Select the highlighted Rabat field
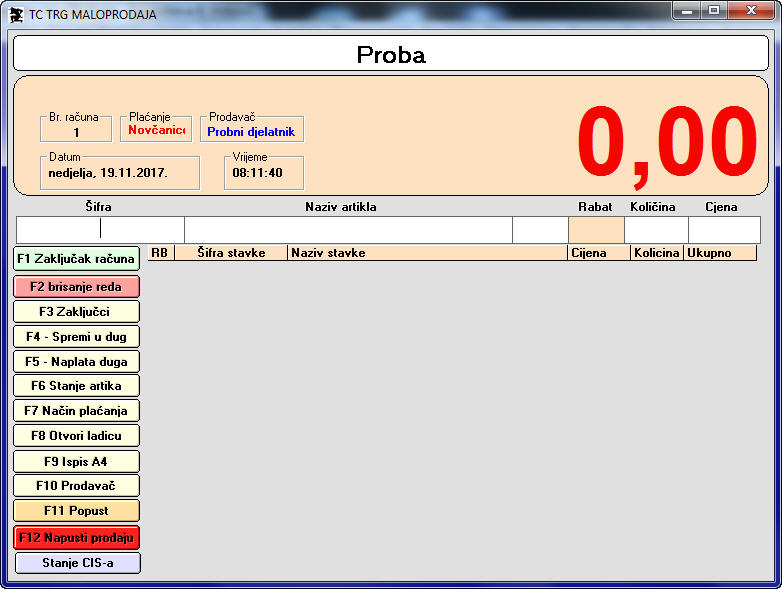The height and width of the screenshot is (589, 782). pyautogui.click(x=595, y=230)
